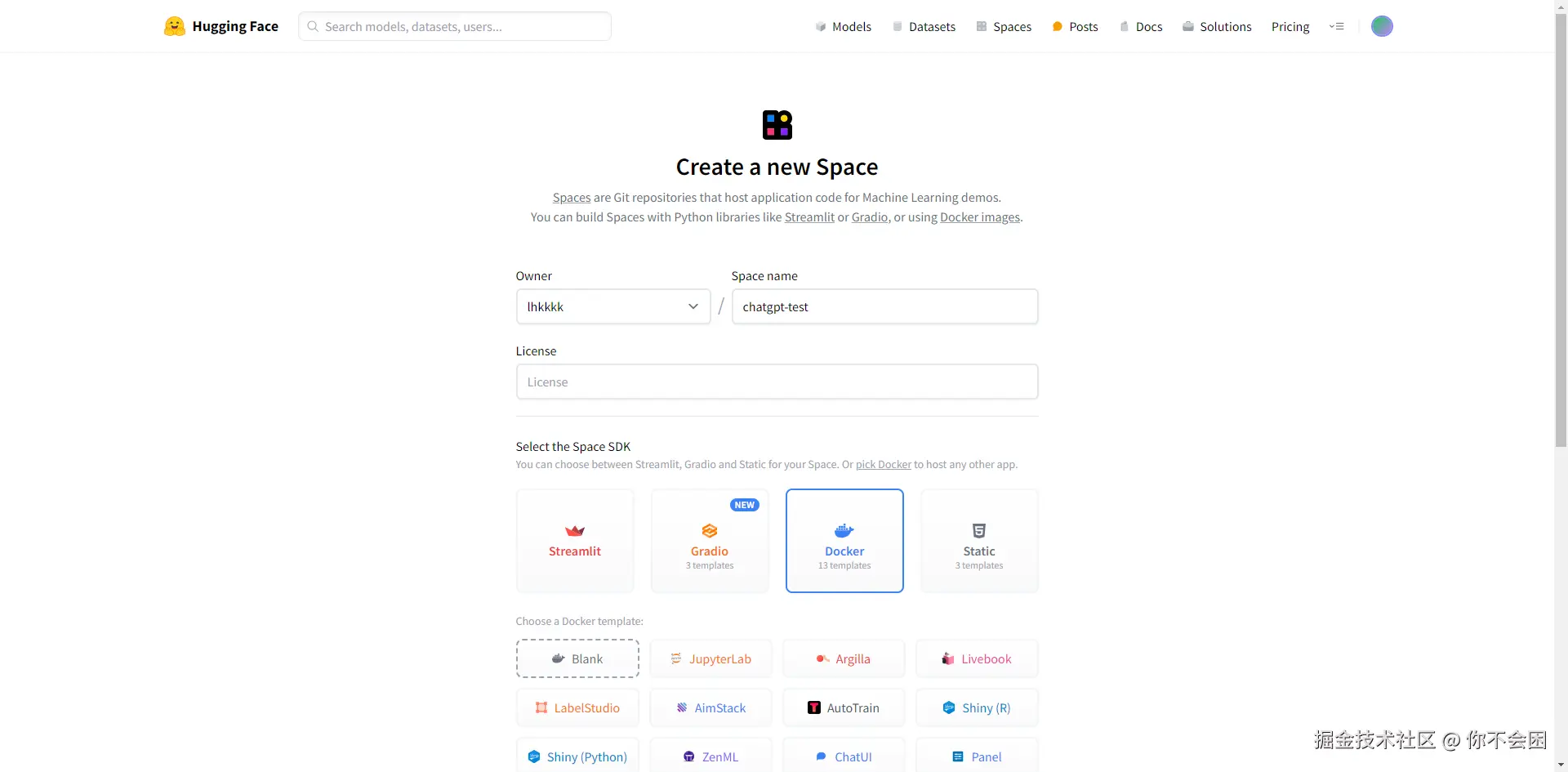Screen dimensions: 1568x772
Task: Go to Docs in top navigation
Action: [x=1141, y=26]
